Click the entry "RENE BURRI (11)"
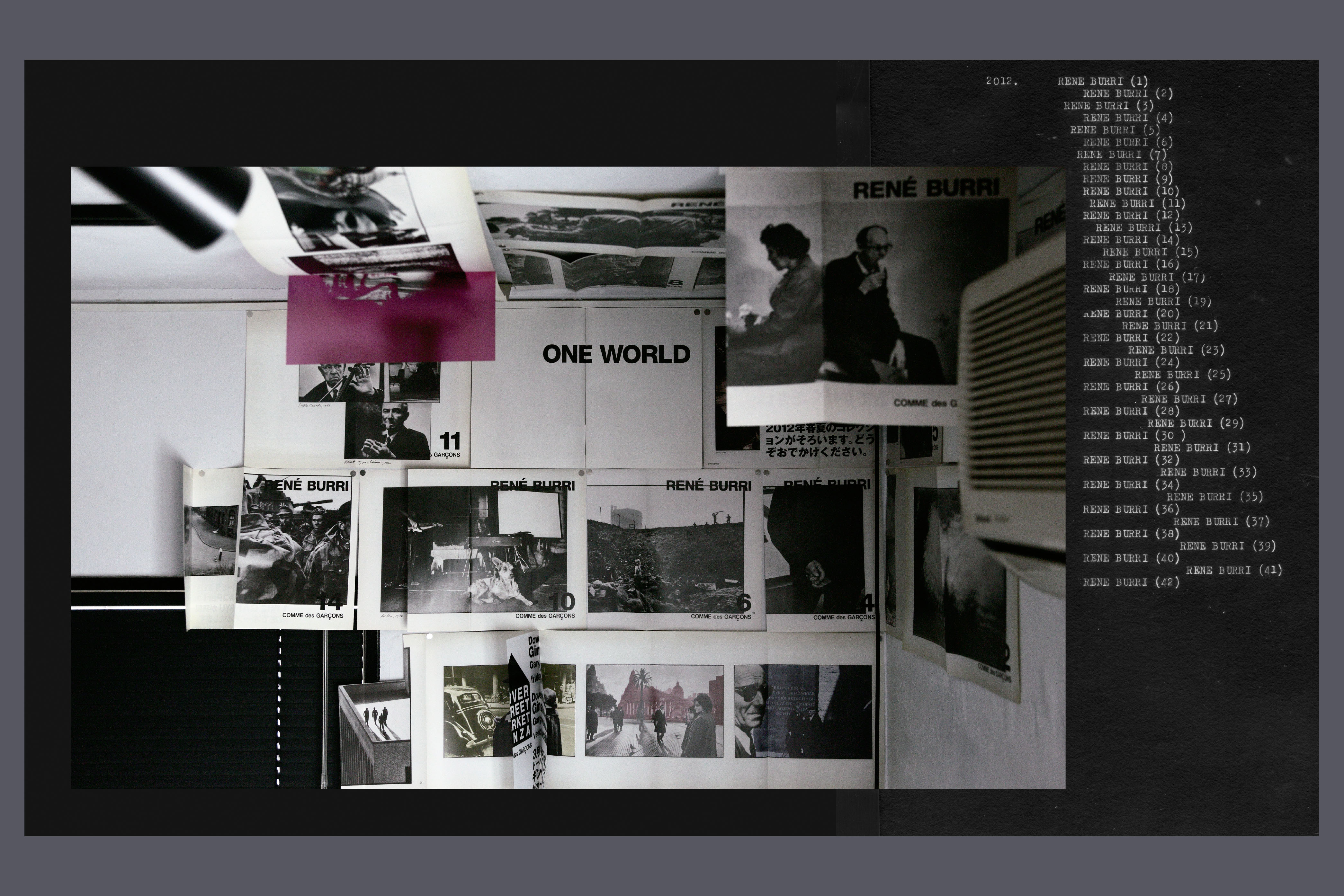This screenshot has height=896, width=1344. [x=1137, y=203]
